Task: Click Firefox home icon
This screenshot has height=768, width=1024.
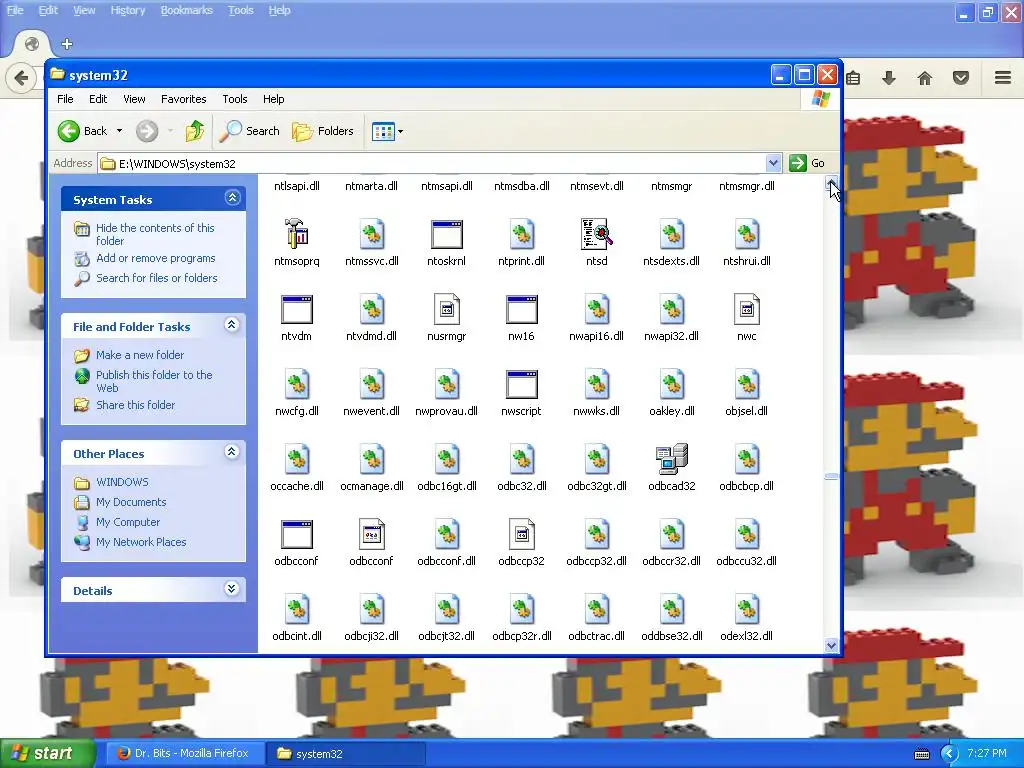Action: coord(925,78)
